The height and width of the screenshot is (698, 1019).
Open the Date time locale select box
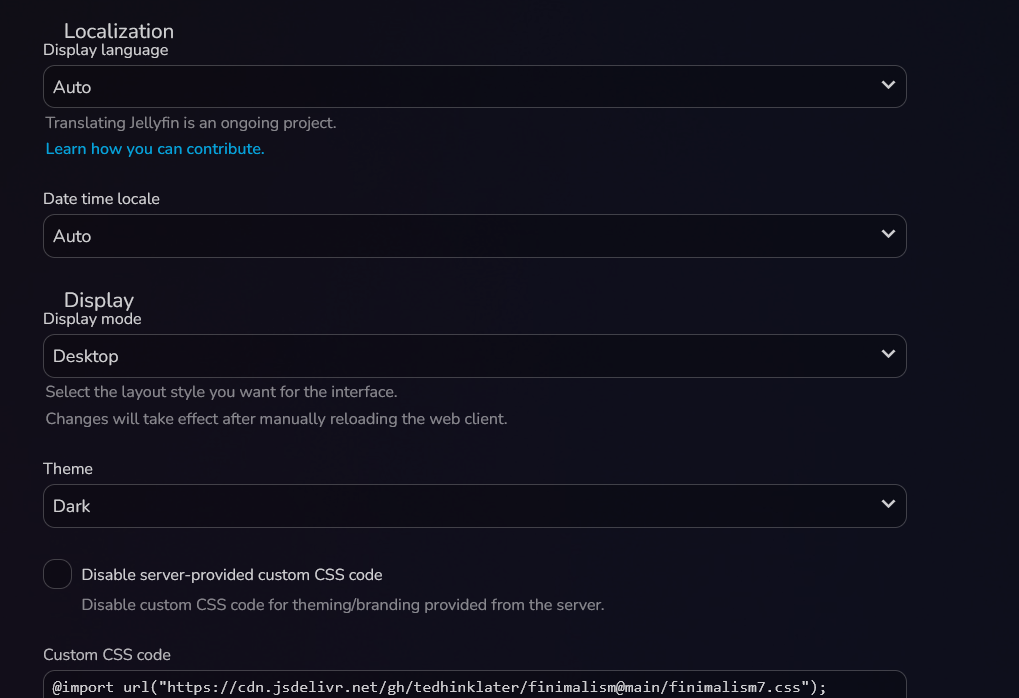(450, 236)
